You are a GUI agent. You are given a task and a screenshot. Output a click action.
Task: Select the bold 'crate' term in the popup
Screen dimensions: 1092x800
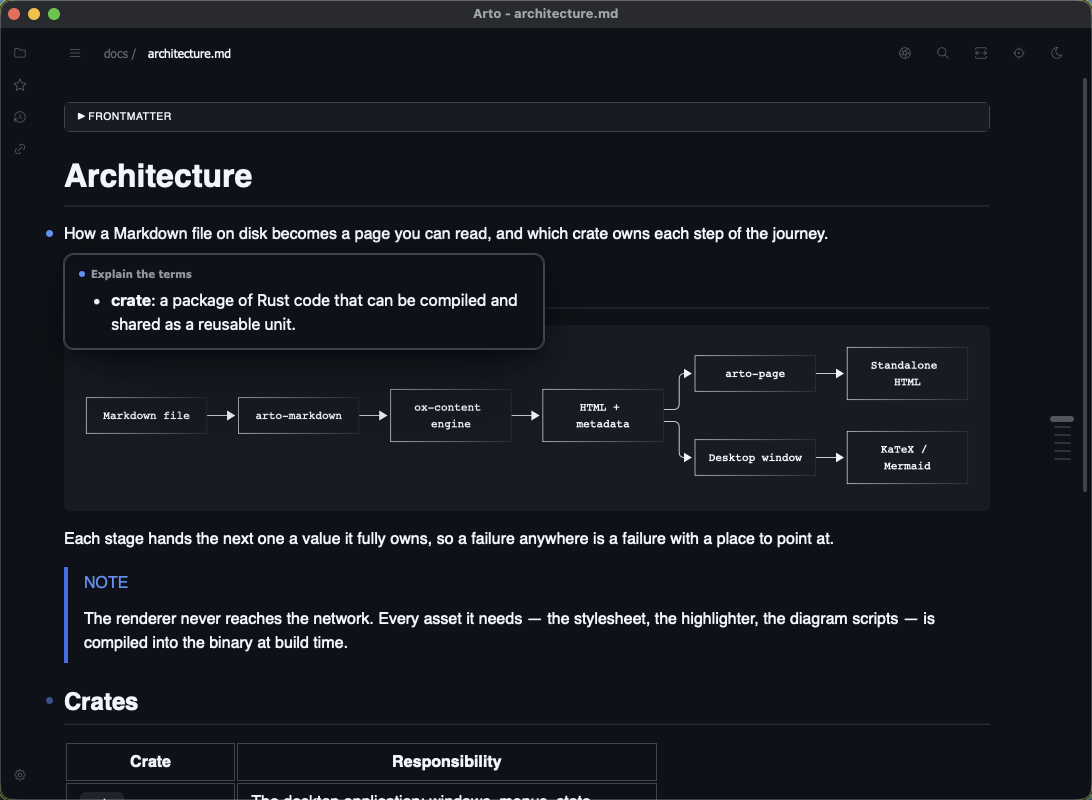(131, 300)
